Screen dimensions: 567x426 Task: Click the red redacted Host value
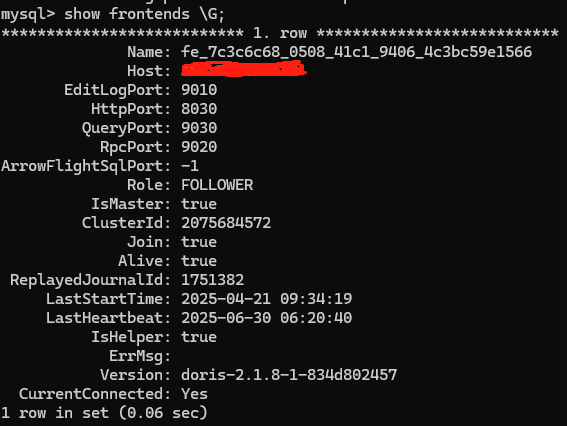click(x=244, y=69)
